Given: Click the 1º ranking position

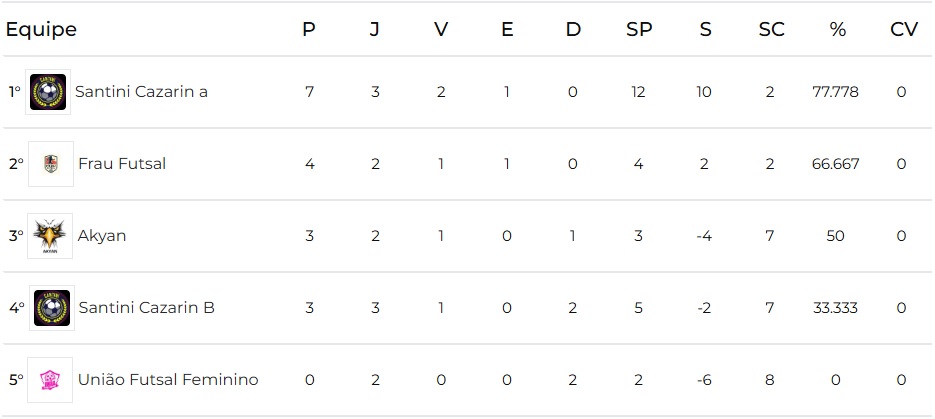Looking at the screenshot, I should [15, 92].
